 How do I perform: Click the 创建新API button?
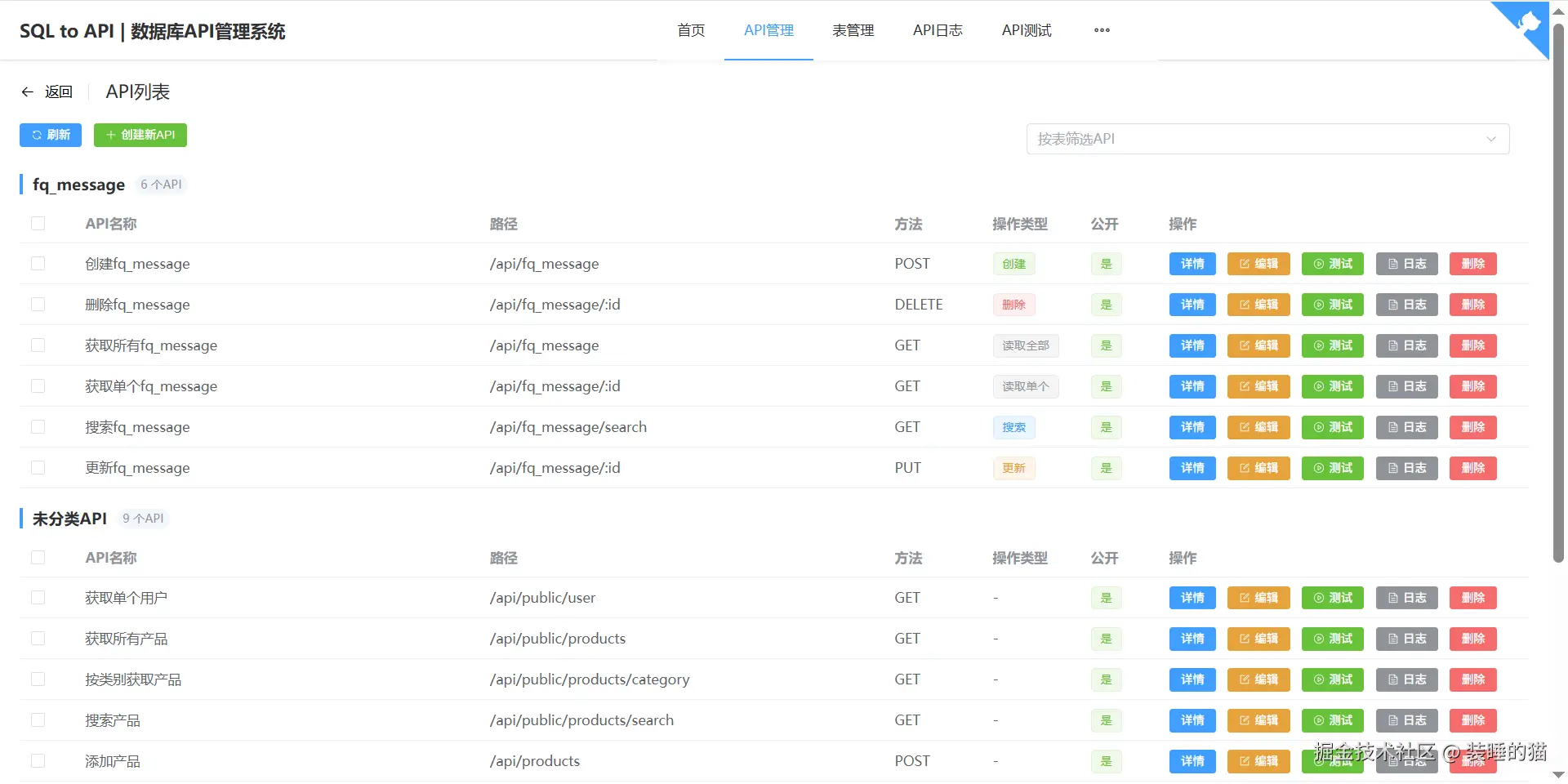point(140,135)
